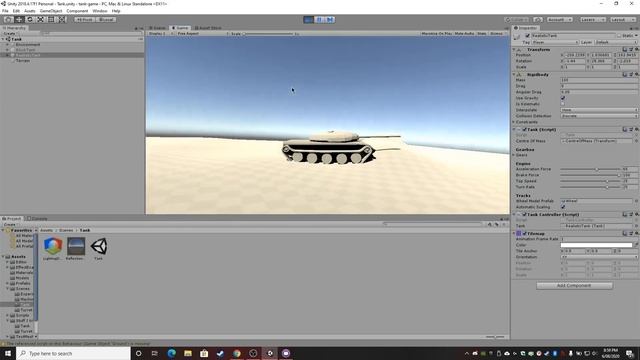Open the Account dropdown
The image size is (640, 360).
tap(560, 20)
